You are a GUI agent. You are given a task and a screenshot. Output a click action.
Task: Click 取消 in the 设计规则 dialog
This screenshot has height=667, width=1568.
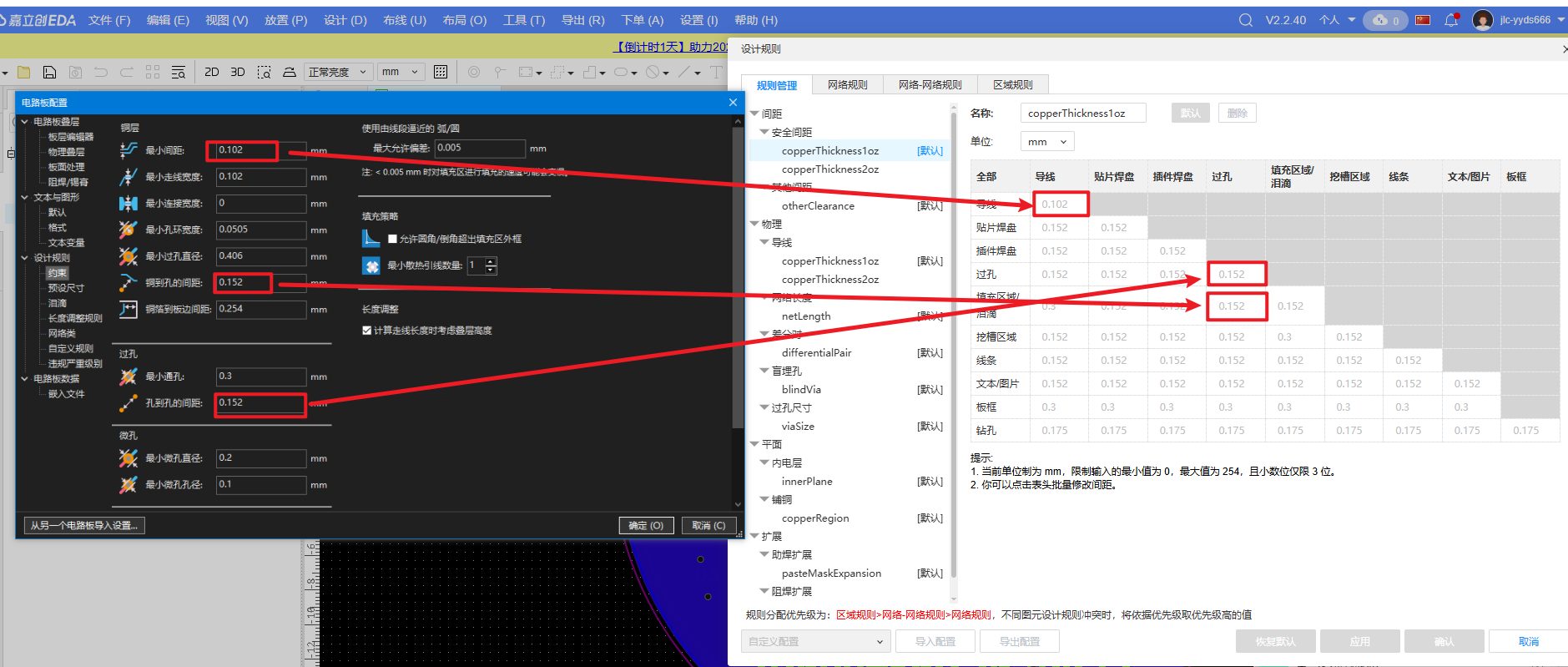click(1529, 642)
